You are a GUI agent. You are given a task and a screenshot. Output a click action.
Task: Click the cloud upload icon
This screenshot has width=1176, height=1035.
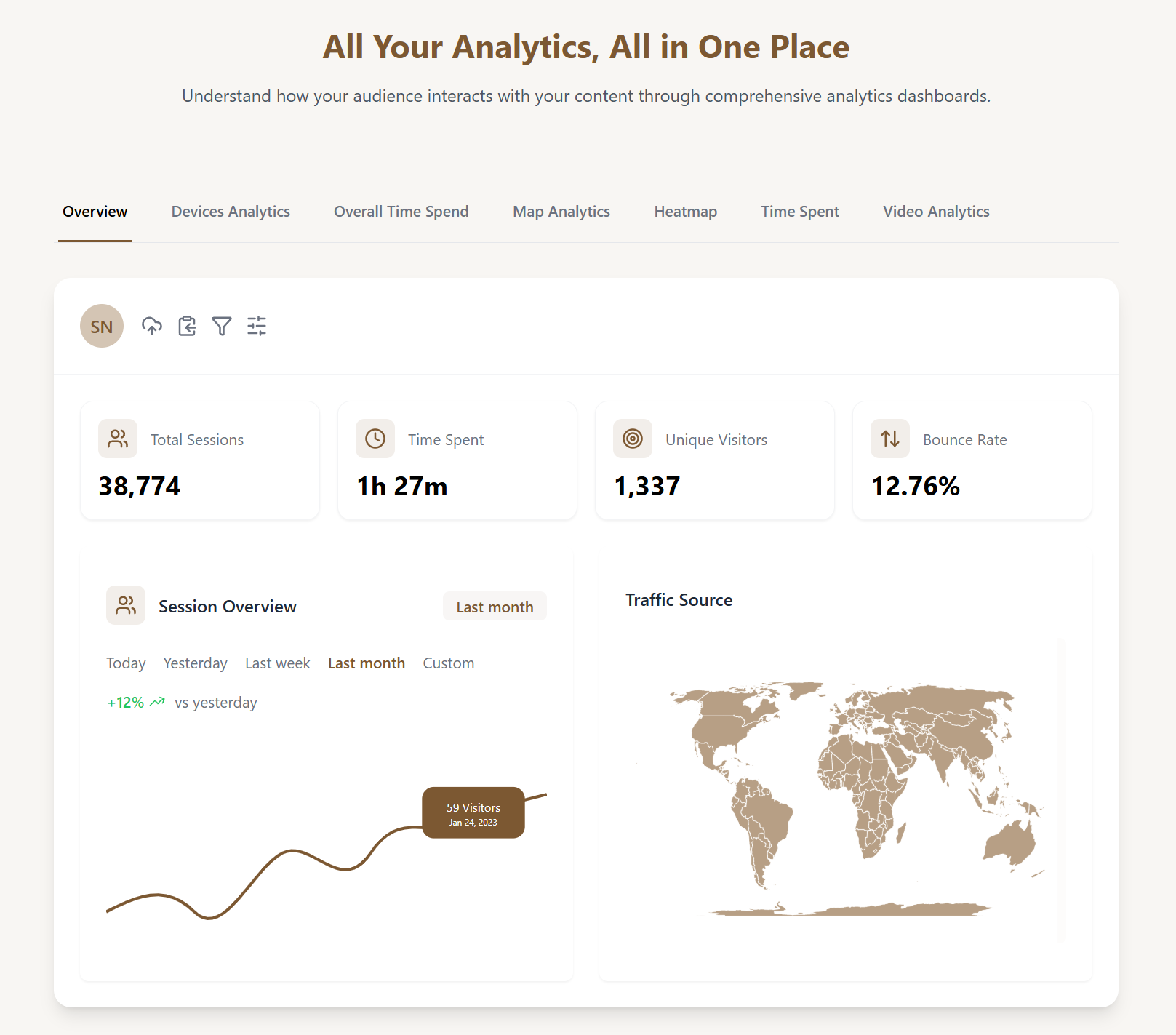click(152, 326)
